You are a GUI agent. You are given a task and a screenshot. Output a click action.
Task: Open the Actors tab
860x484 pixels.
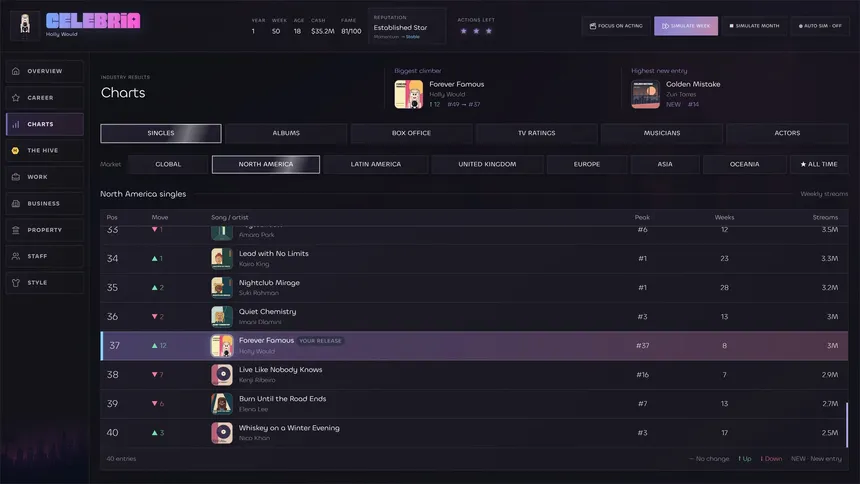pyautogui.click(x=787, y=133)
